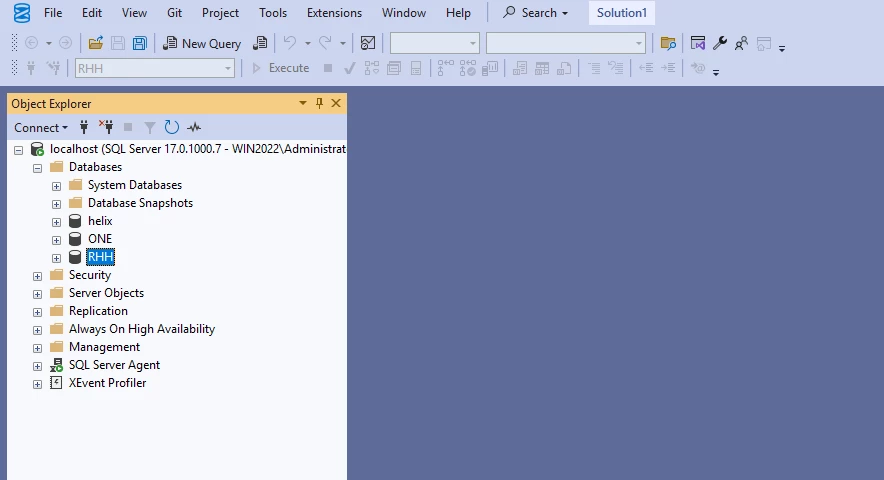
Task: Open the Object Explorer window position dropdown
Action: (x=303, y=103)
